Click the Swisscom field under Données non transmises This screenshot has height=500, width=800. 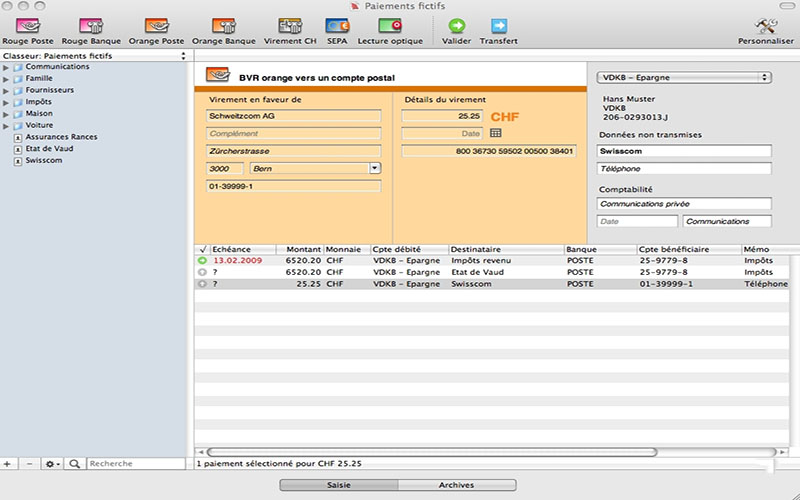pyautogui.click(x=684, y=151)
